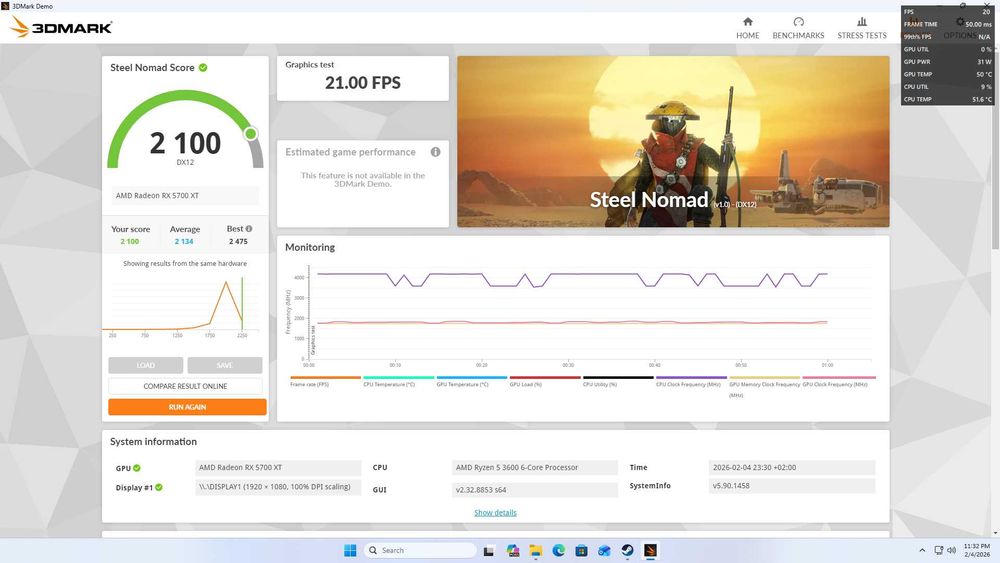
Task: Open Microsoft Edge from the taskbar
Action: click(x=559, y=550)
